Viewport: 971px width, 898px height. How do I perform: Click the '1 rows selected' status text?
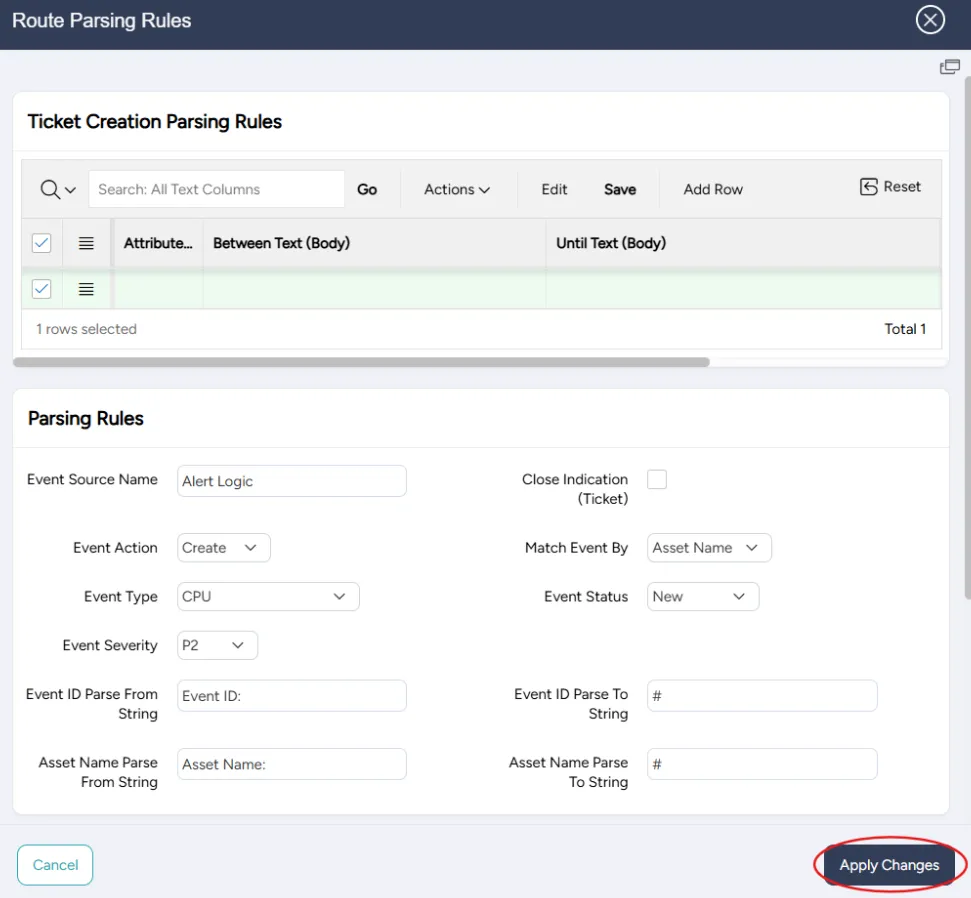click(86, 329)
